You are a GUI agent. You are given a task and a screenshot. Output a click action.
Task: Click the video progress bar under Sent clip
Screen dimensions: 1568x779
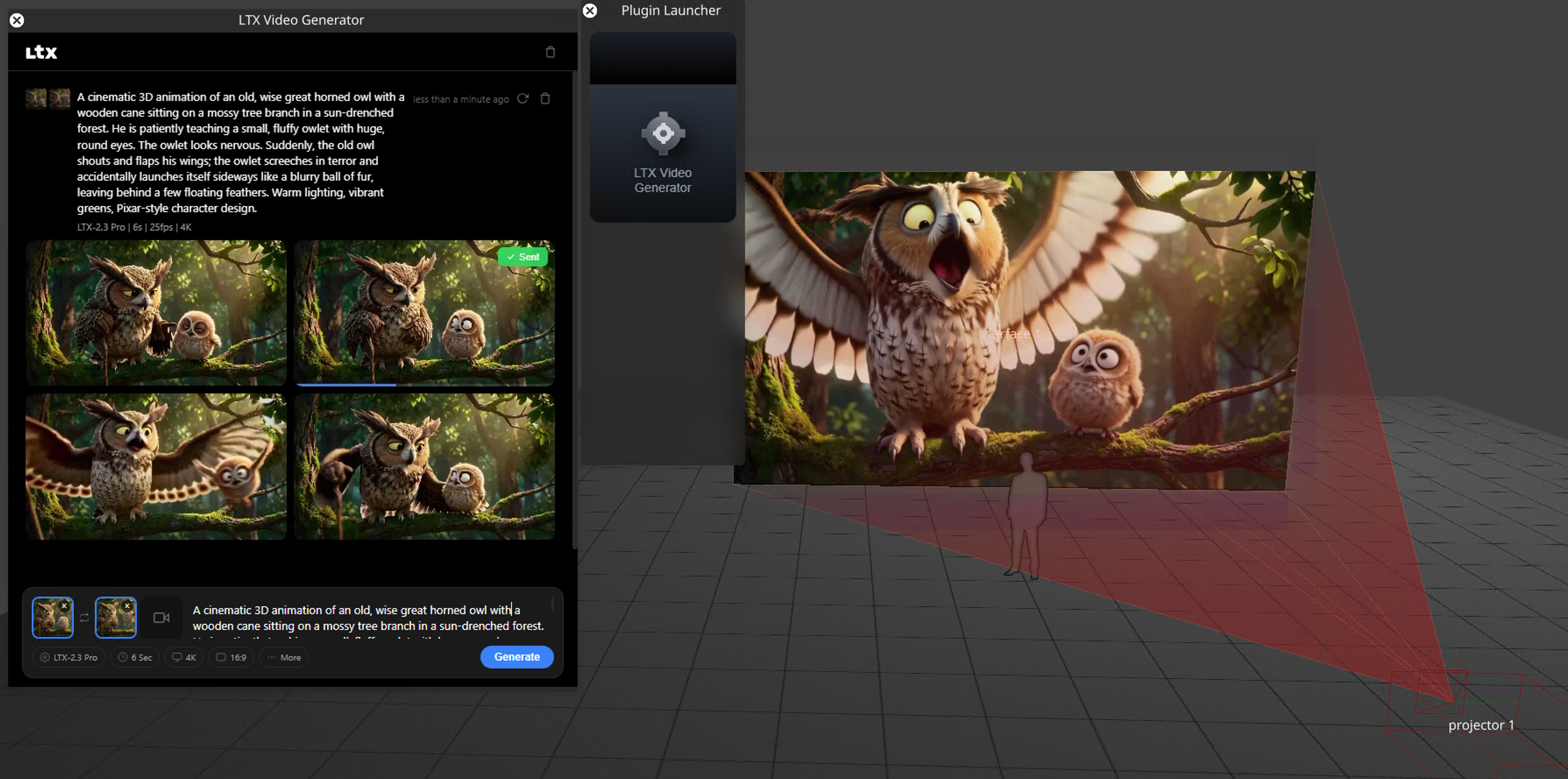coord(424,385)
